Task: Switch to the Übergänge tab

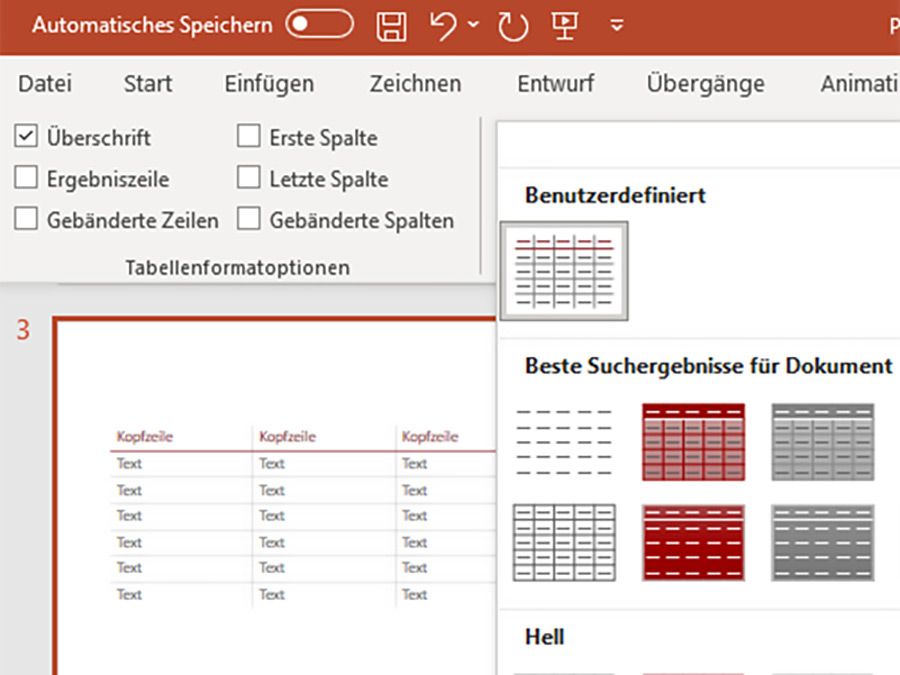Action: pyautogui.click(x=706, y=84)
